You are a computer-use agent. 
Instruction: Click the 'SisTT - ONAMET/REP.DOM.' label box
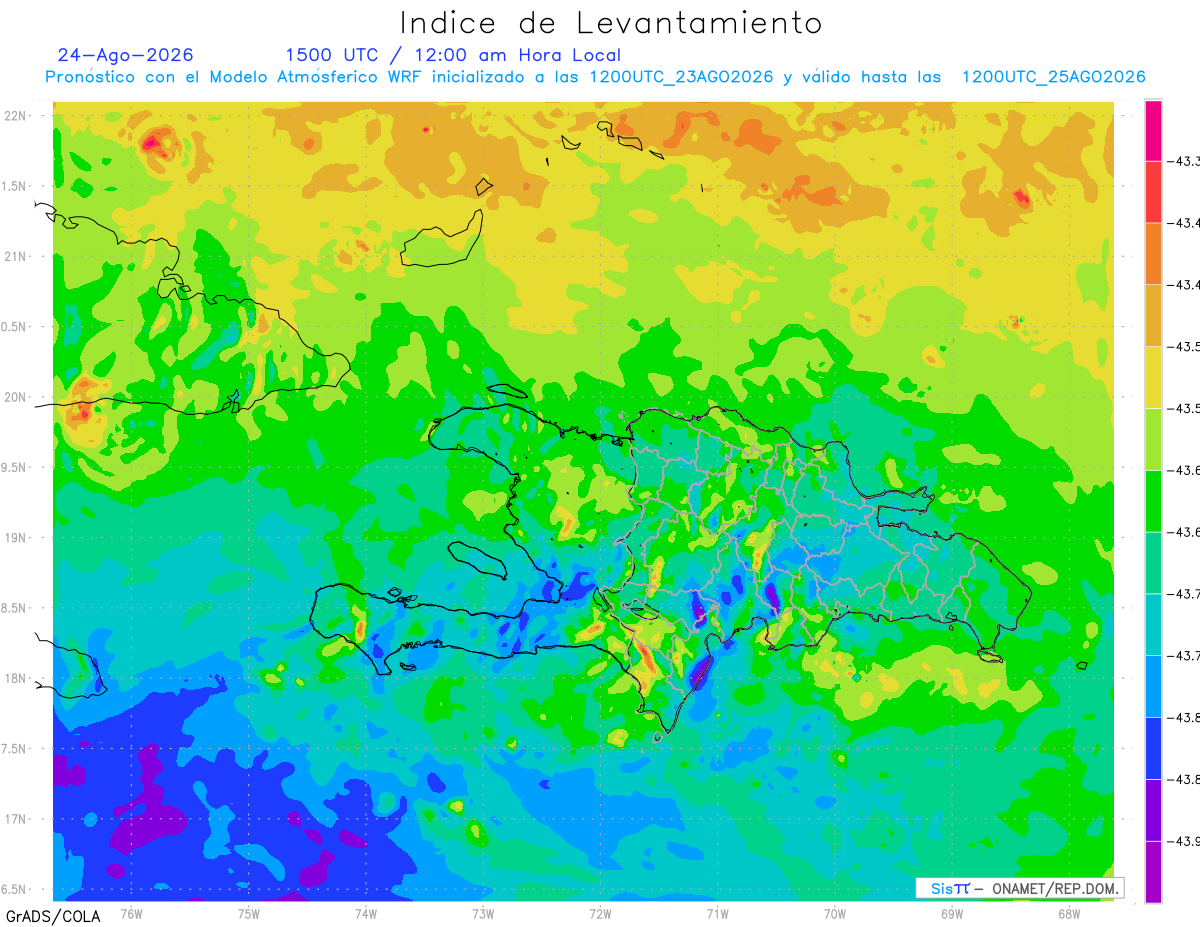tap(1020, 888)
